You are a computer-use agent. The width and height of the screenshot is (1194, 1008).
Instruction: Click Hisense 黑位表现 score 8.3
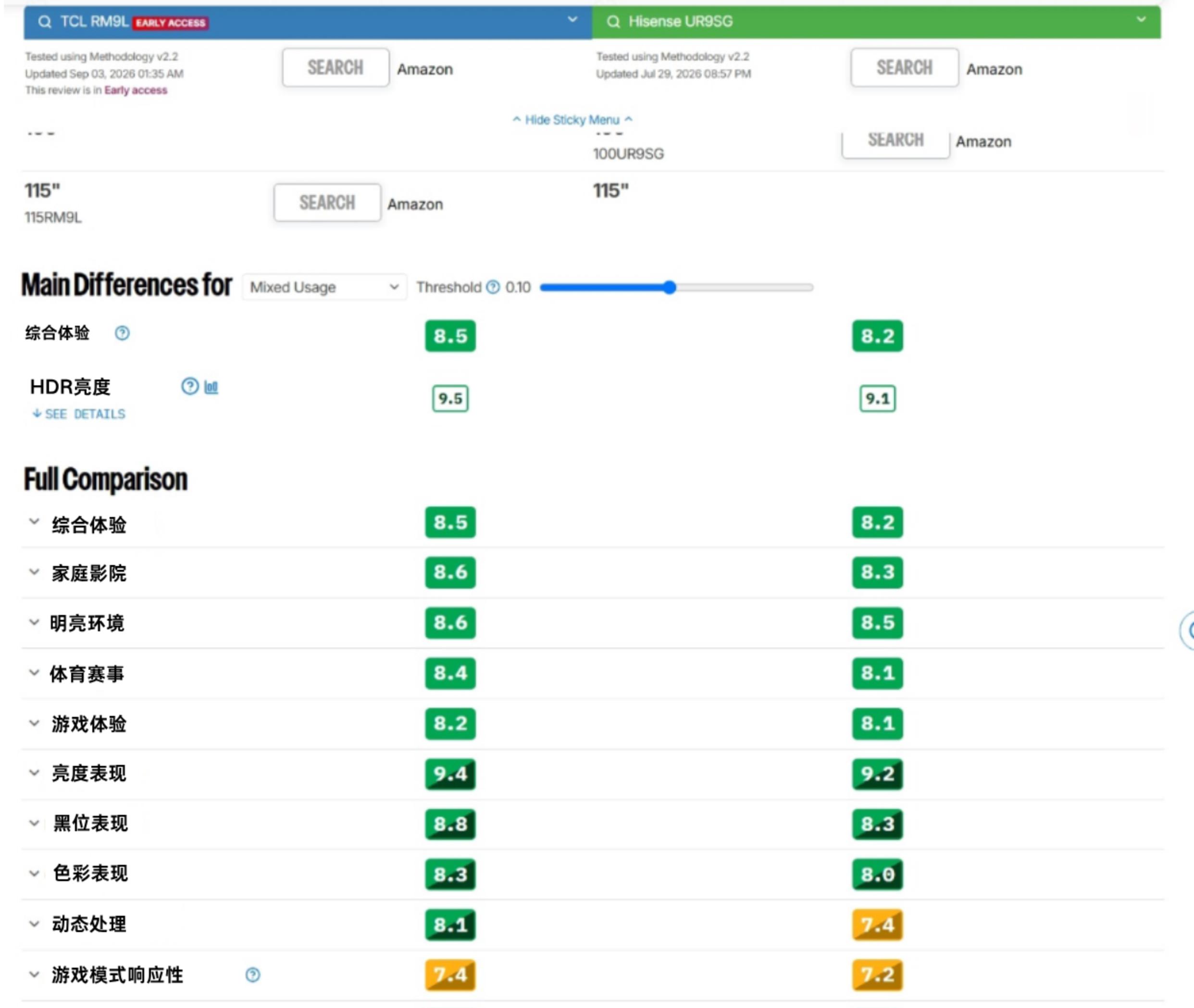point(877,824)
